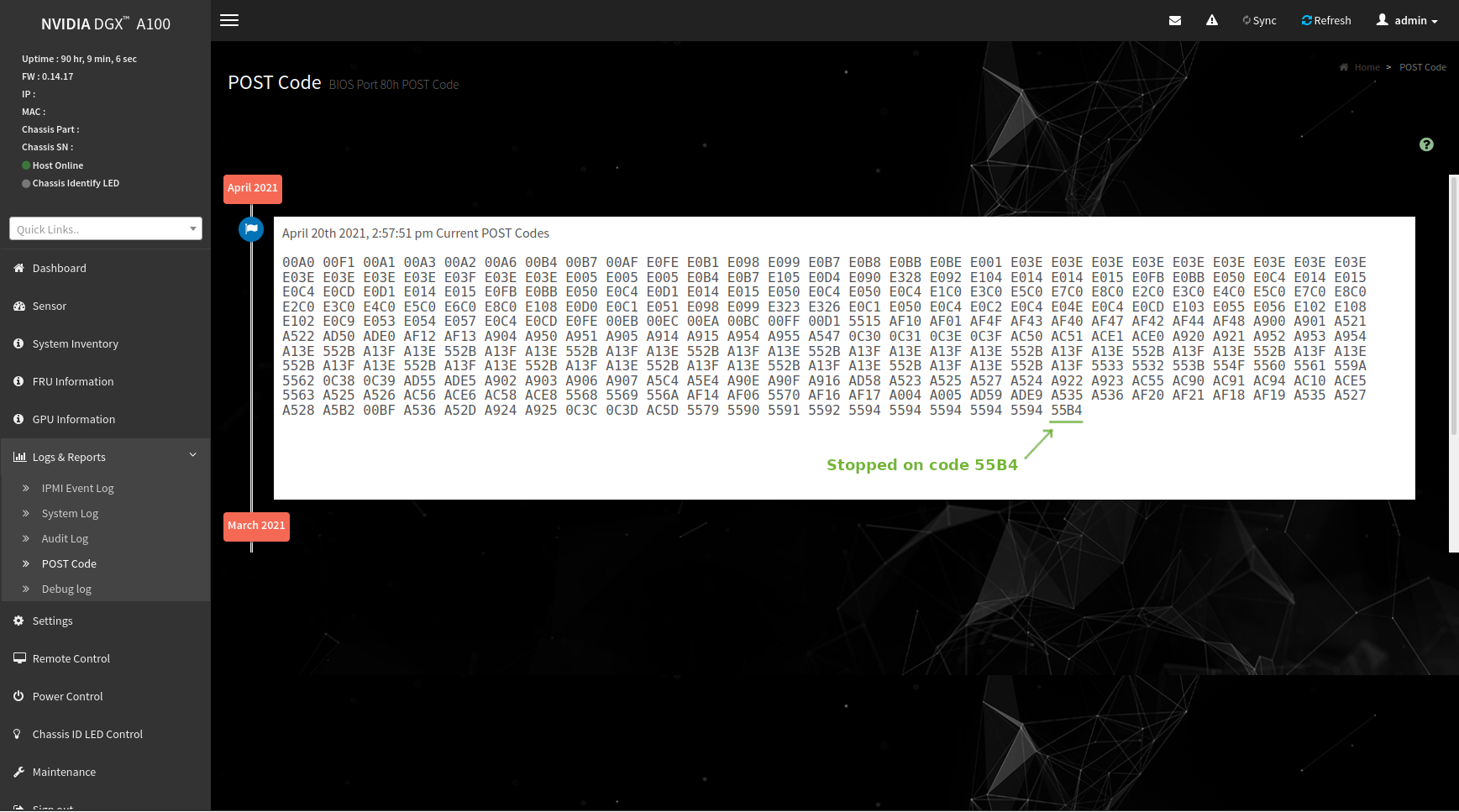The width and height of the screenshot is (1459, 812).
Task: Open Power Control settings
Action: pyautogui.click(x=67, y=696)
